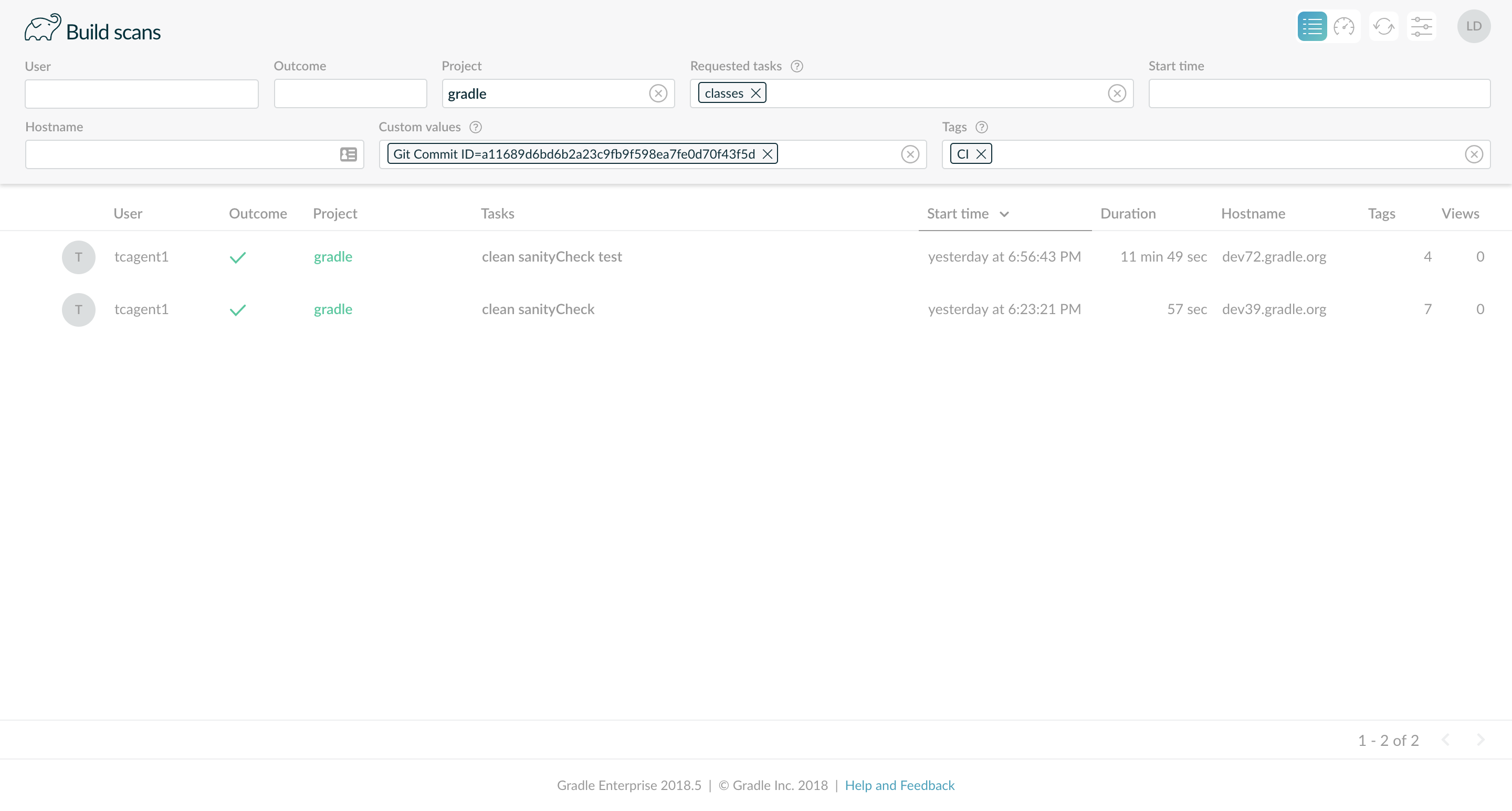The image size is (1512, 811).
Task: Focus the Start time filter input
Action: (1319, 94)
